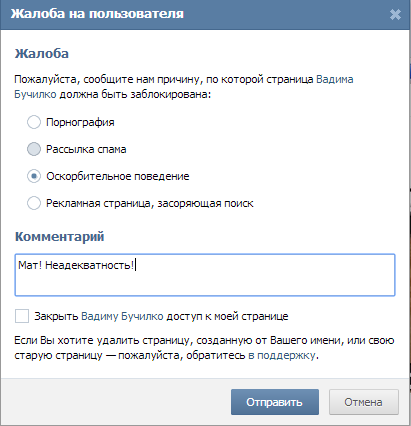
Task: Cancel the complaint via the Отмена button
Action: [364, 402]
